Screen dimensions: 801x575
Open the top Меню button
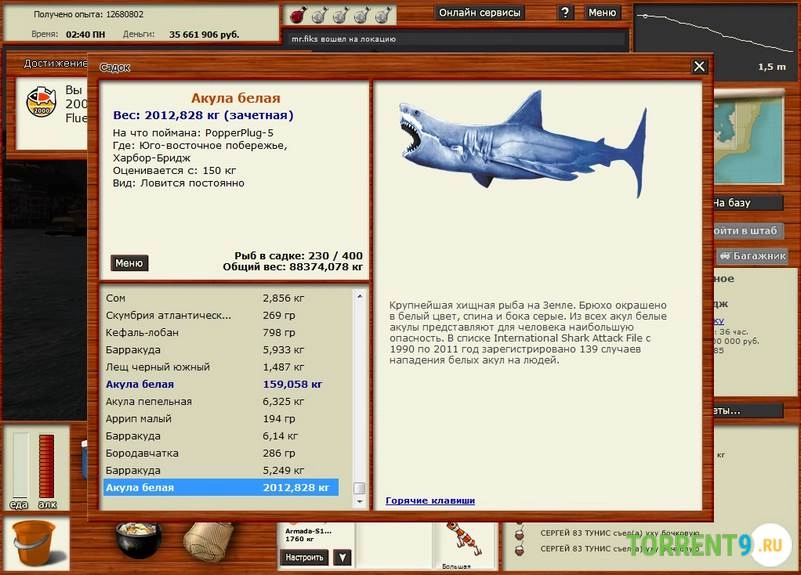point(602,13)
